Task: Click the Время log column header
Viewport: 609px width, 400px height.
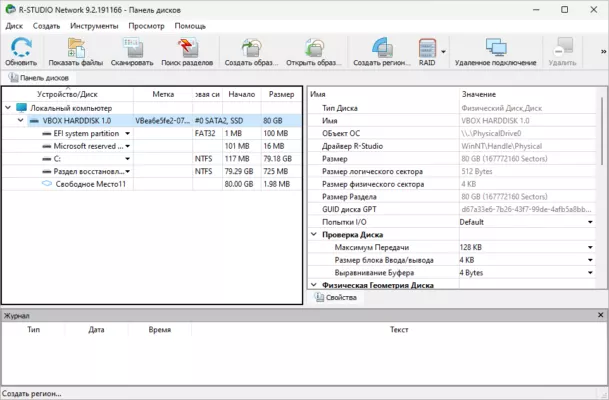Action: point(160,329)
